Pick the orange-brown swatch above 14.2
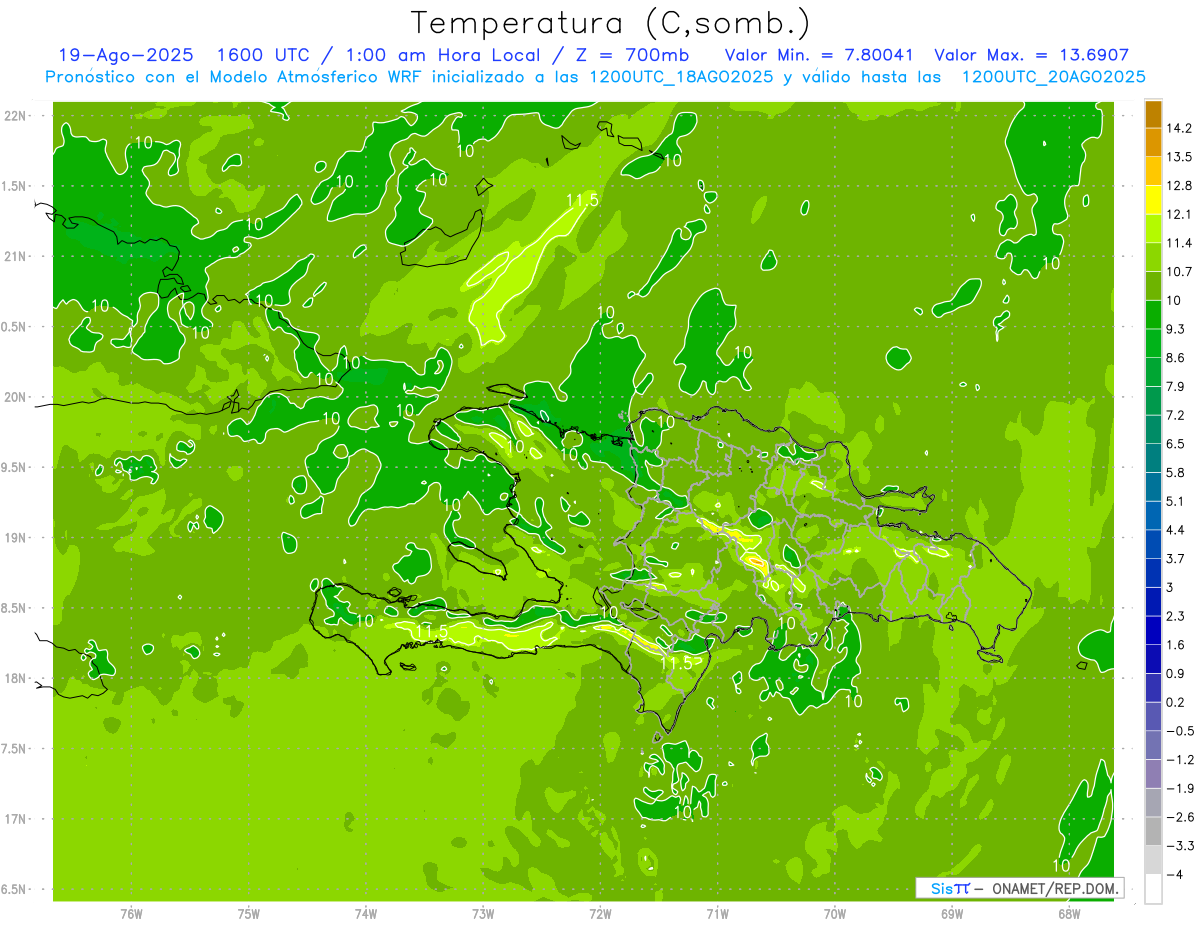This screenshot has height=927, width=1200. [1153, 114]
